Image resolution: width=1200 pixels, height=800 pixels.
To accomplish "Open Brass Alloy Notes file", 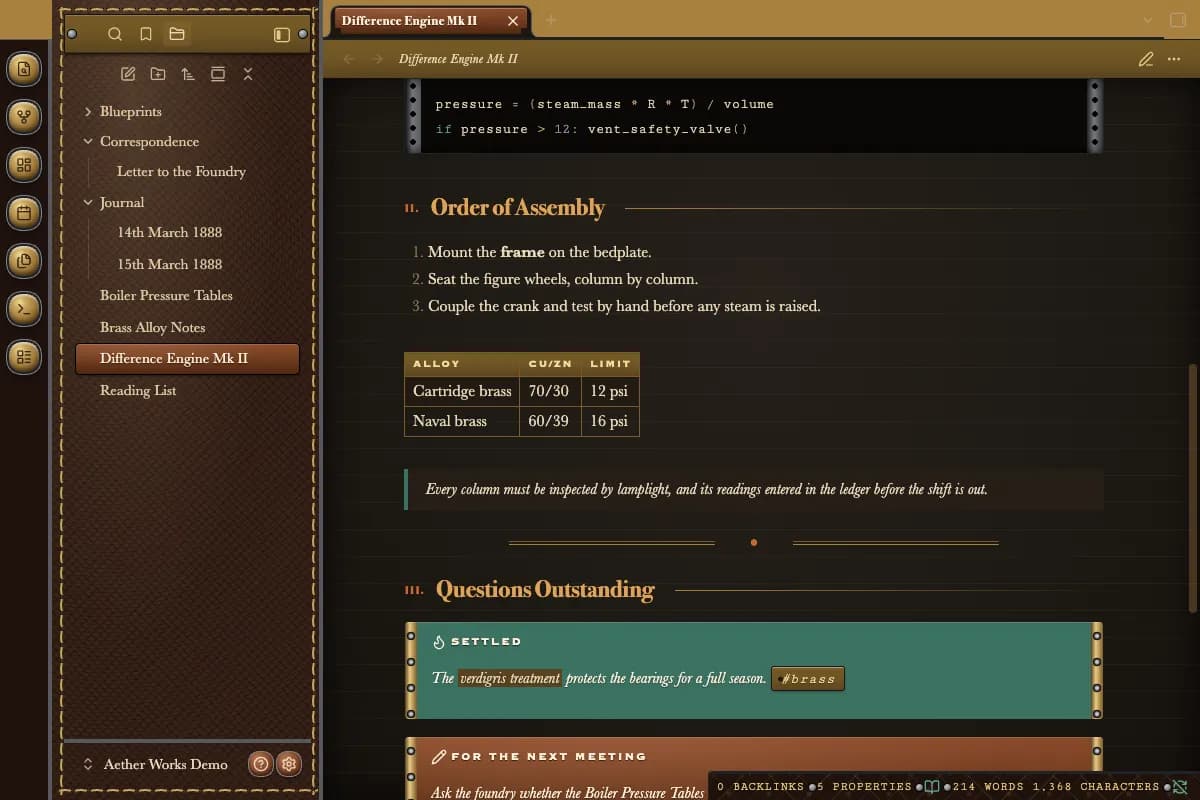I will coord(152,327).
